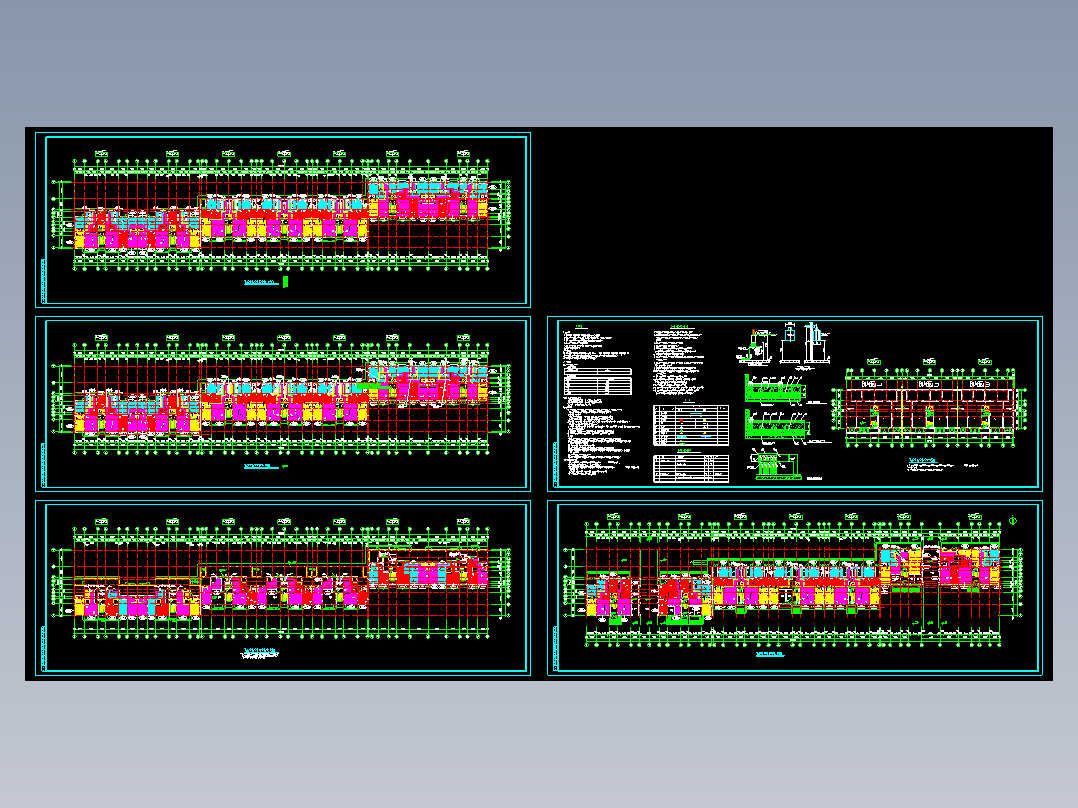Viewport: 1078px width, 808px height.
Task: Select the upper green pipe section detail
Action: [x=776, y=389]
